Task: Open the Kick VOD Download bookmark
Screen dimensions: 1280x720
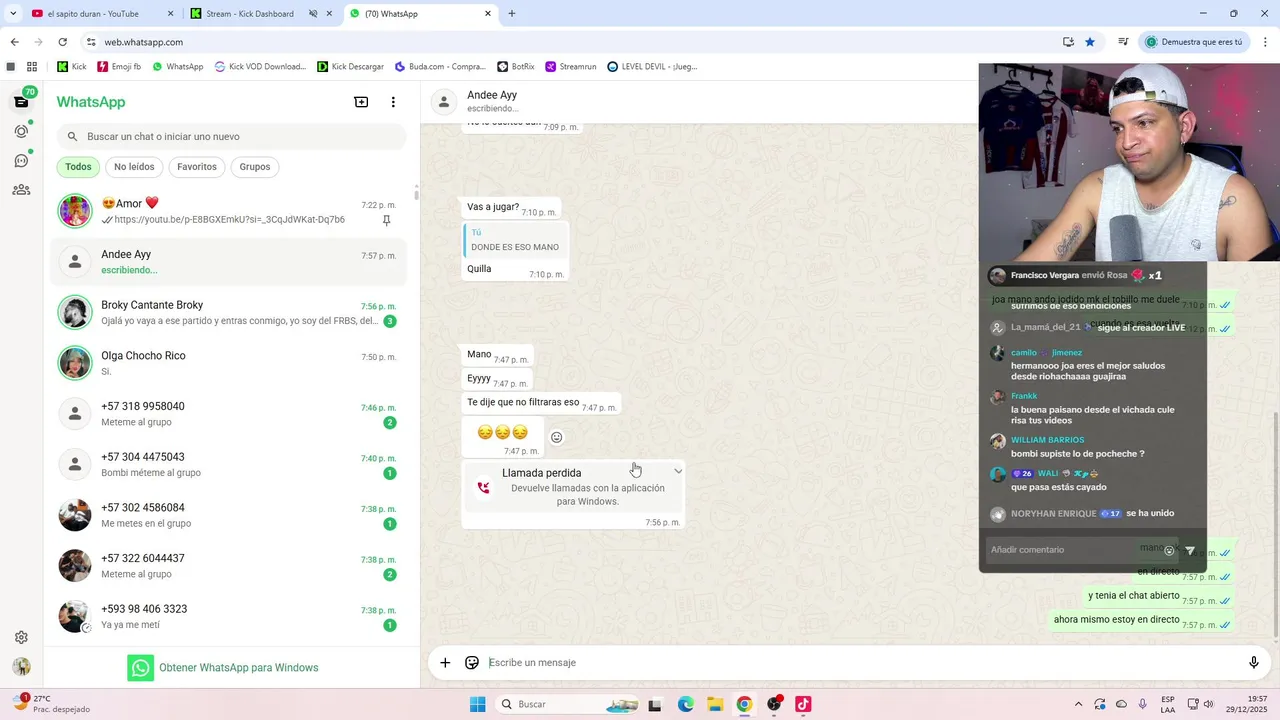Action: pyautogui.click(x=260, y=66)
